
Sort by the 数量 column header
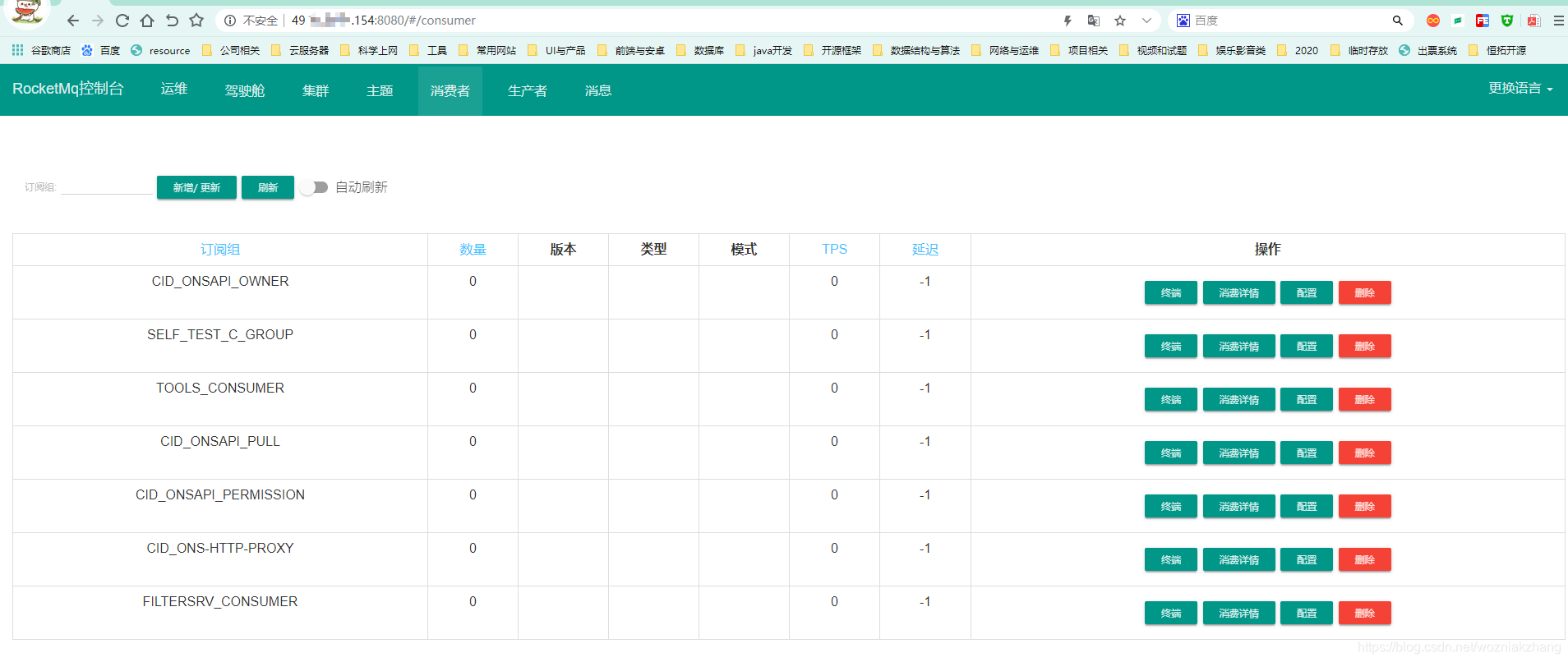pos(473,250)
